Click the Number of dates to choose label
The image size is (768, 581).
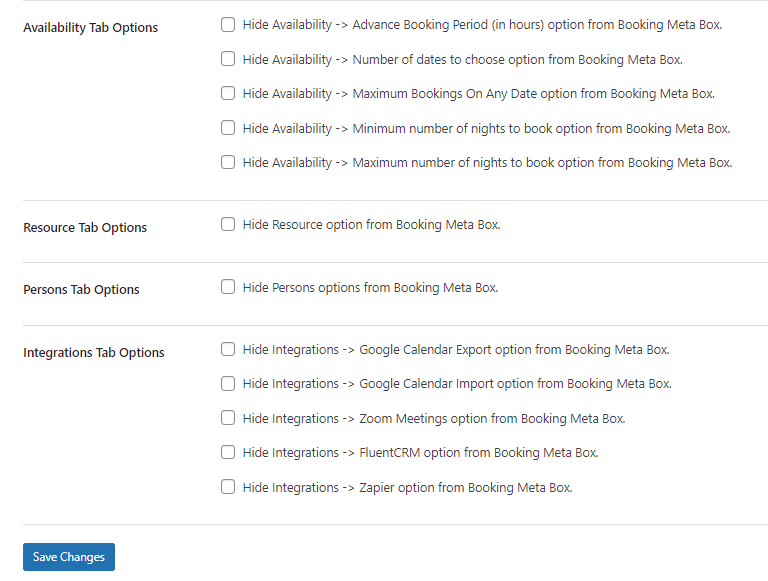pos(462,60)
